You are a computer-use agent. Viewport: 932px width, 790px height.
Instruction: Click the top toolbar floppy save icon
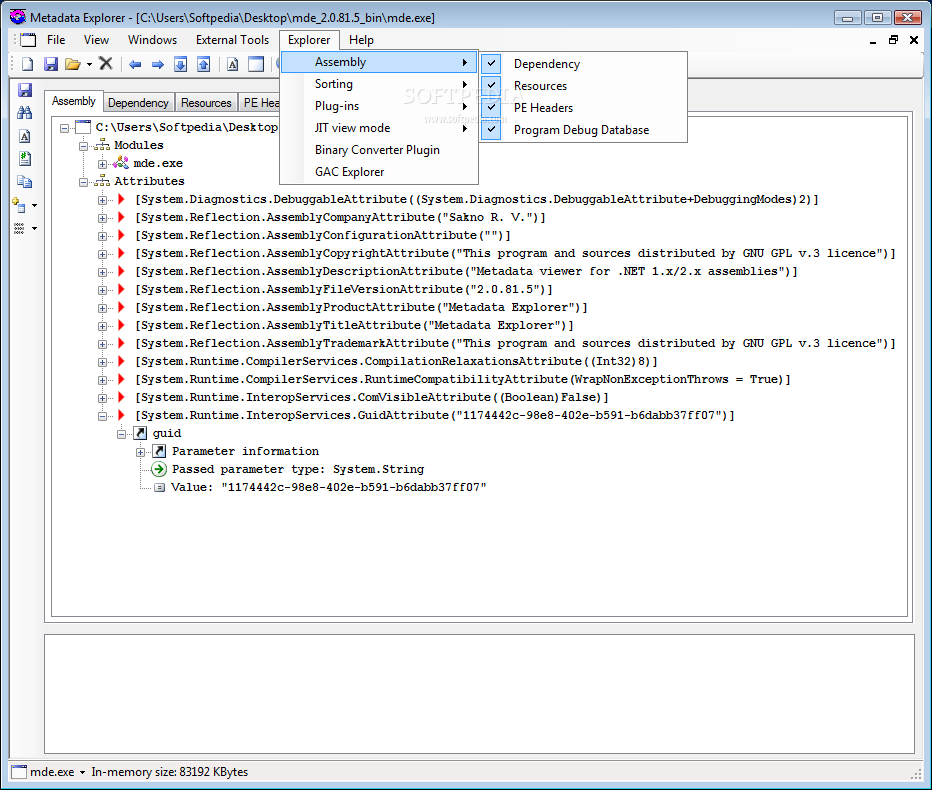coord(51,64)
